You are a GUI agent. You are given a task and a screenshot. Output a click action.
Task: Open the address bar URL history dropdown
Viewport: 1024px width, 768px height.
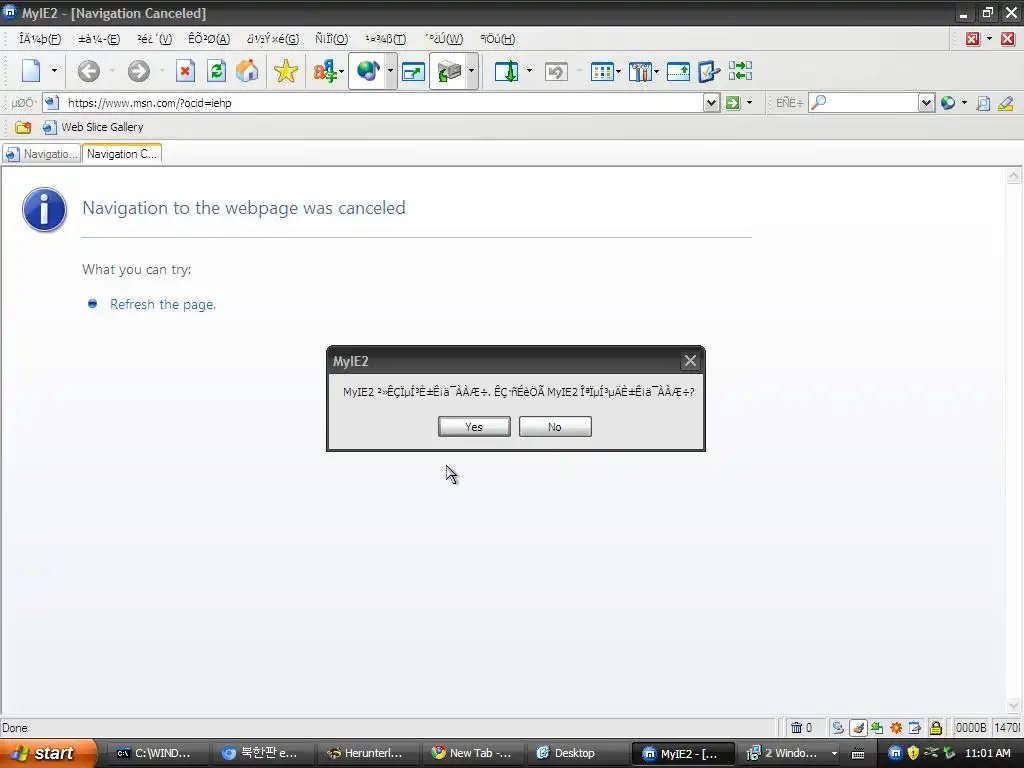[711, 103]
